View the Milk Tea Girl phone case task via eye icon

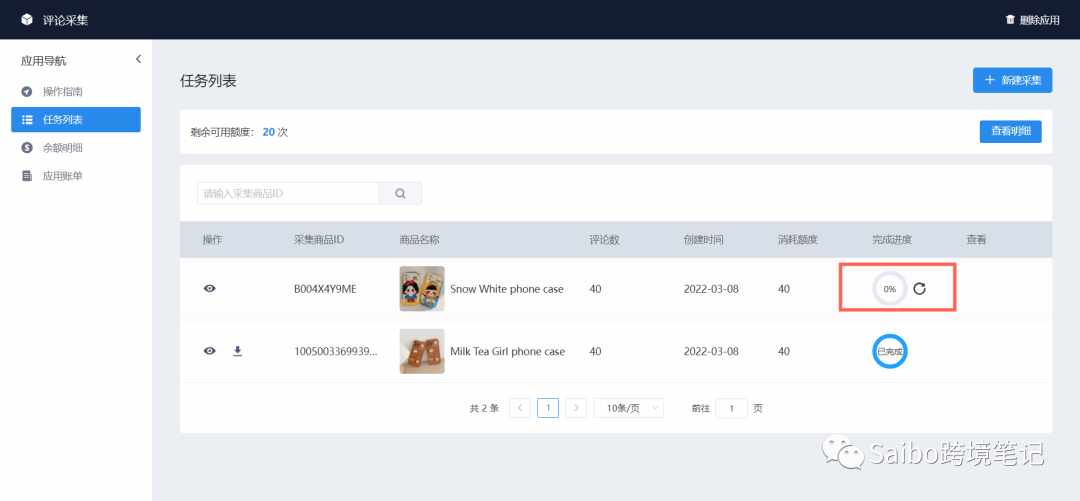tap(209, 351)
